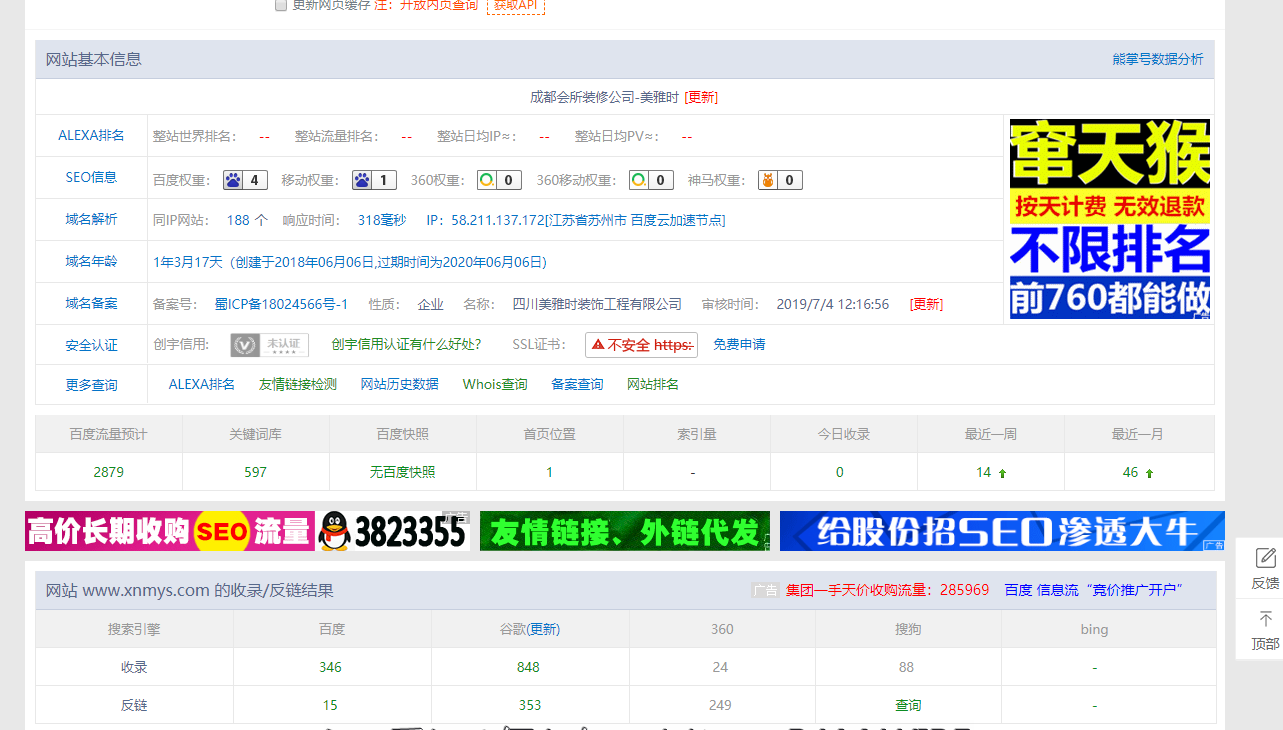Open 网站排名 link

[653, 384]
